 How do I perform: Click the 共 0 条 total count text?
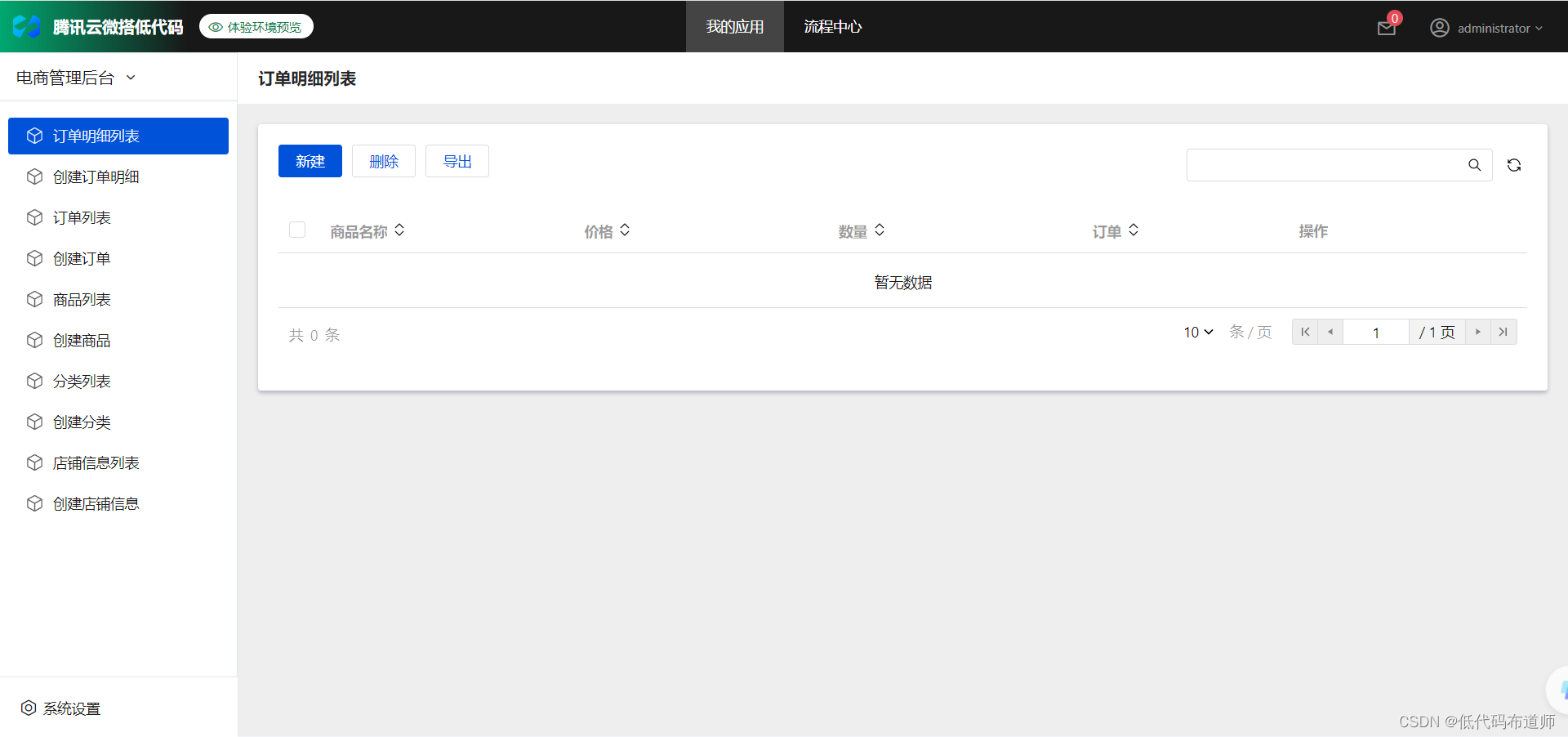click(x=314, y=335)
